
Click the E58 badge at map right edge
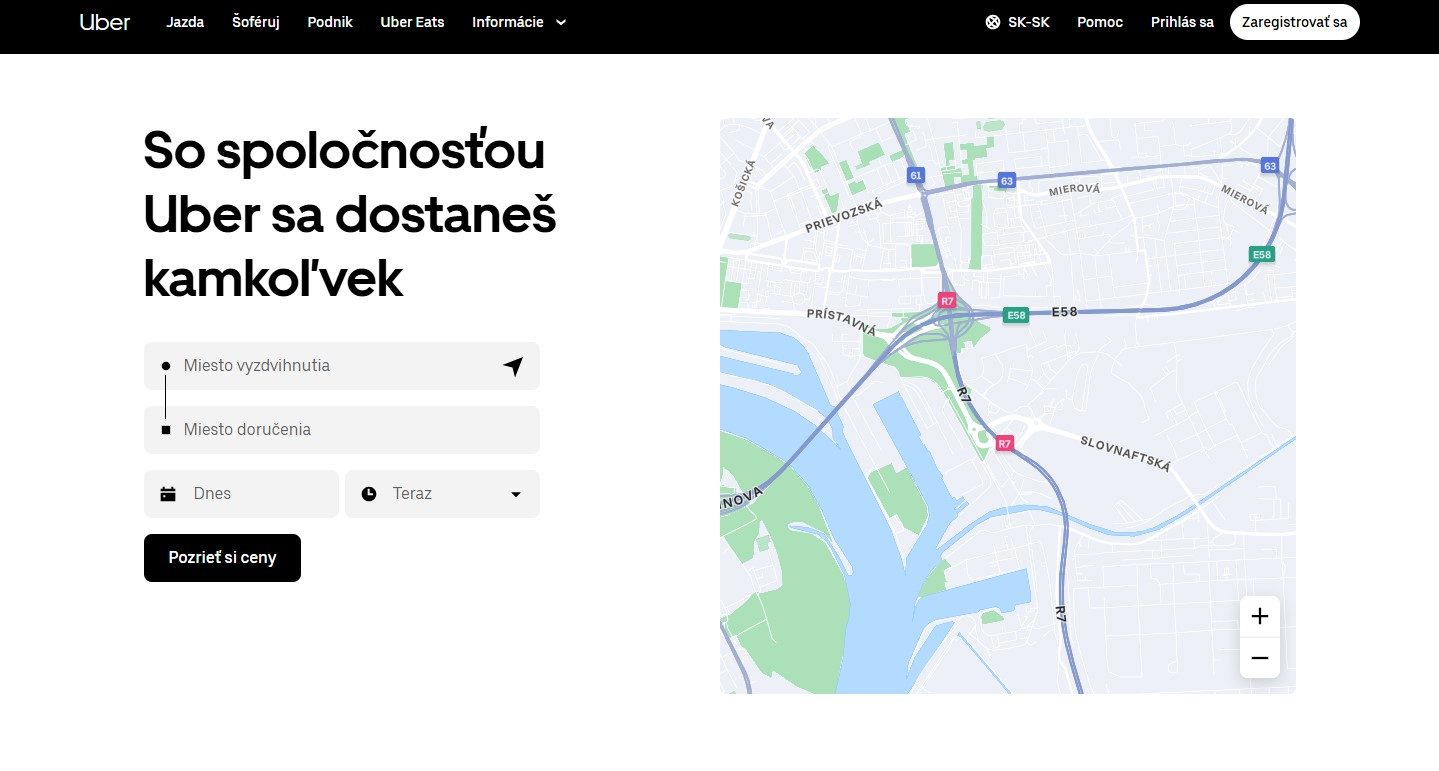1262,255
